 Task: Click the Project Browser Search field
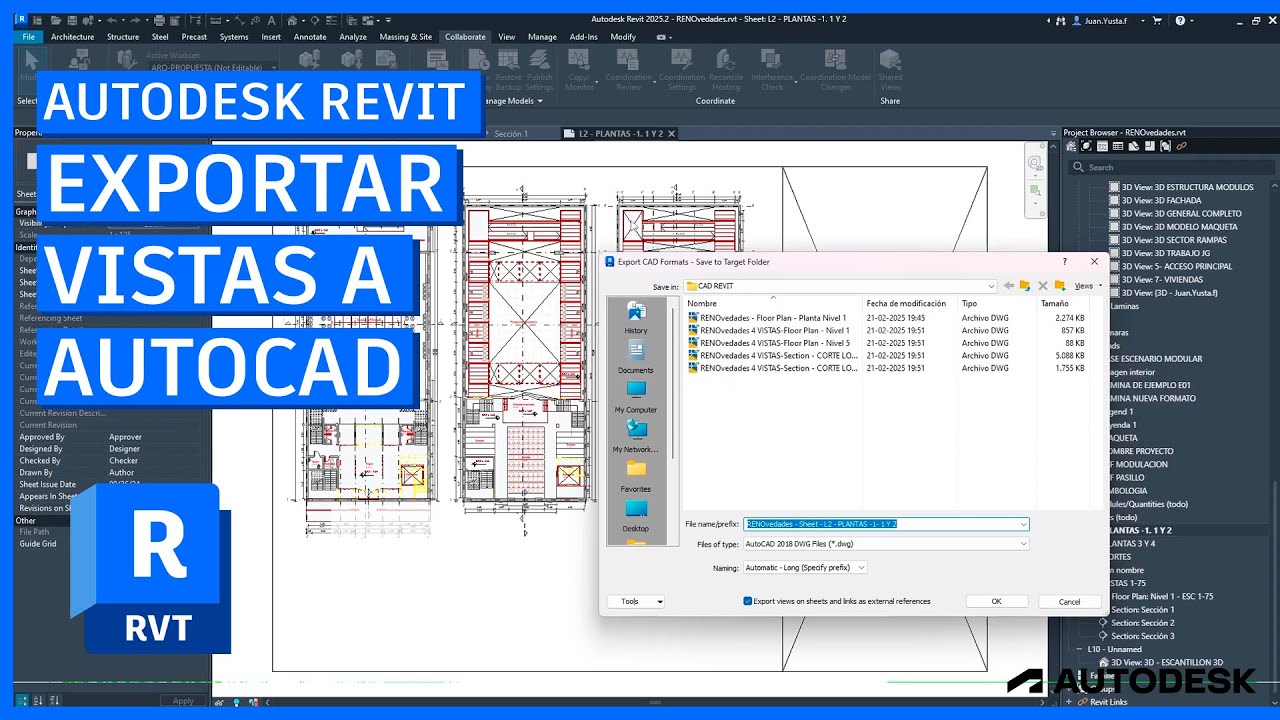point(1170,167)
